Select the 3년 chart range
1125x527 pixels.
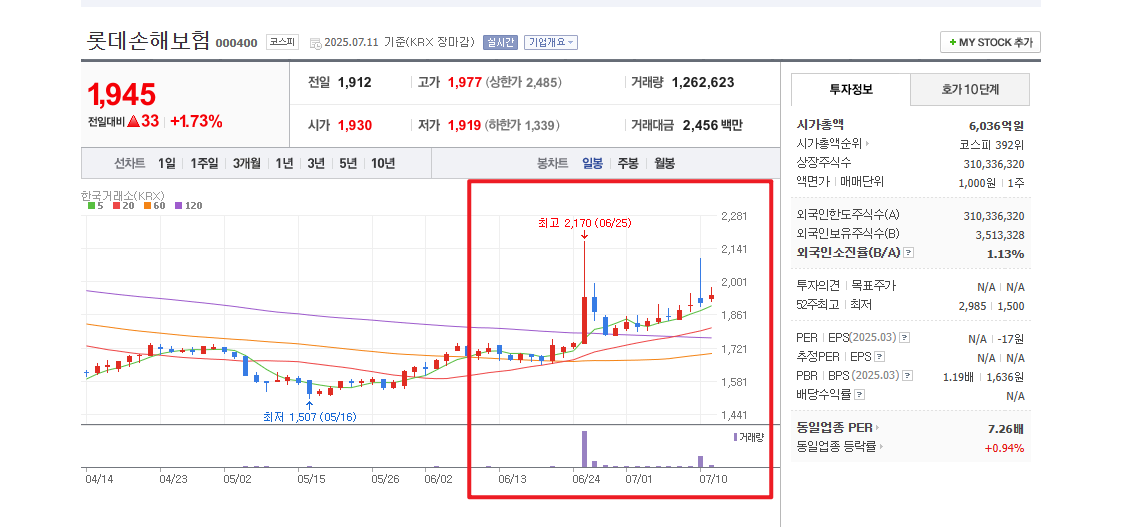[316, 163]
